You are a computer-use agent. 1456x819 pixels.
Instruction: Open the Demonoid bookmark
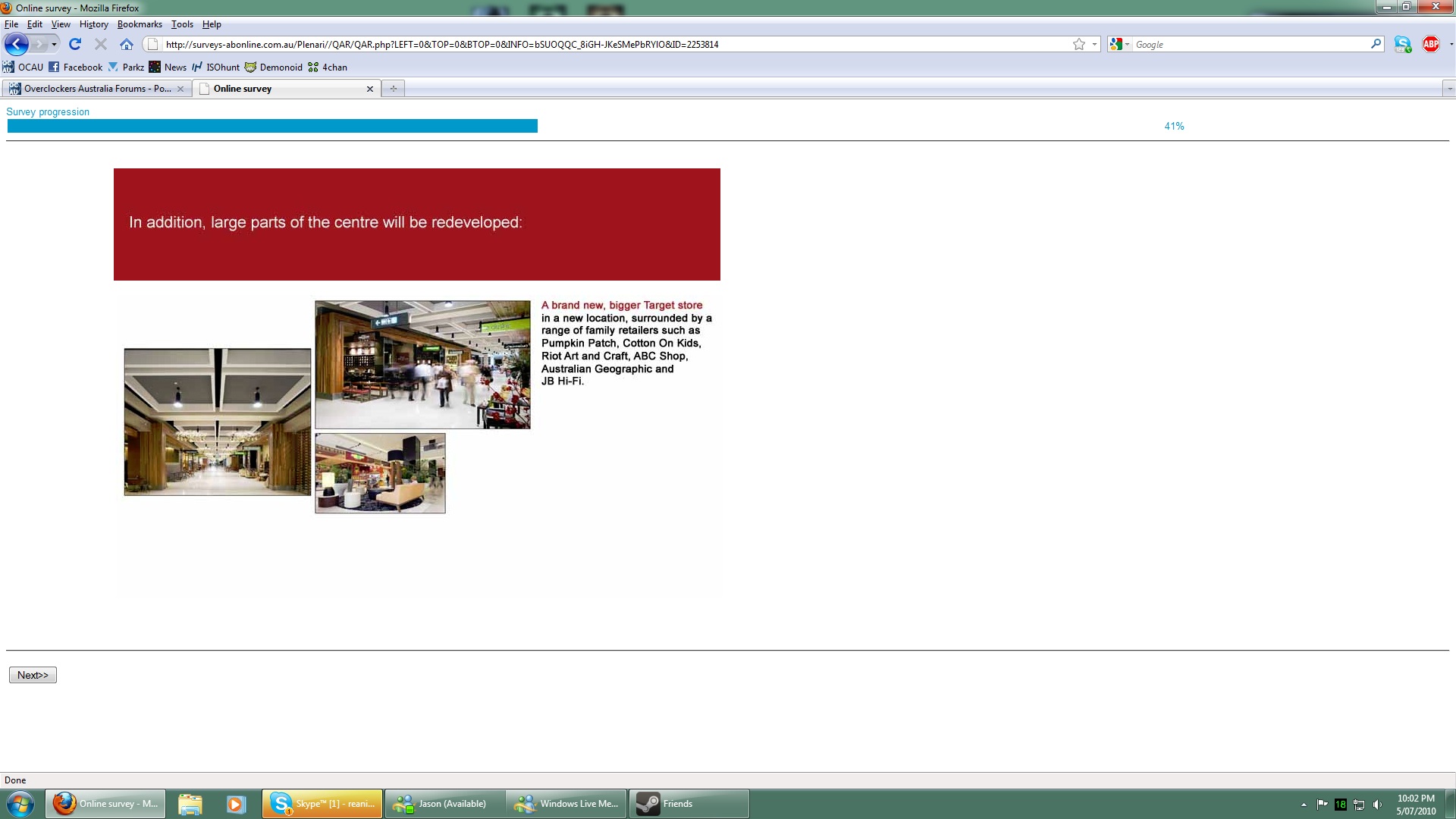(273, 67)
